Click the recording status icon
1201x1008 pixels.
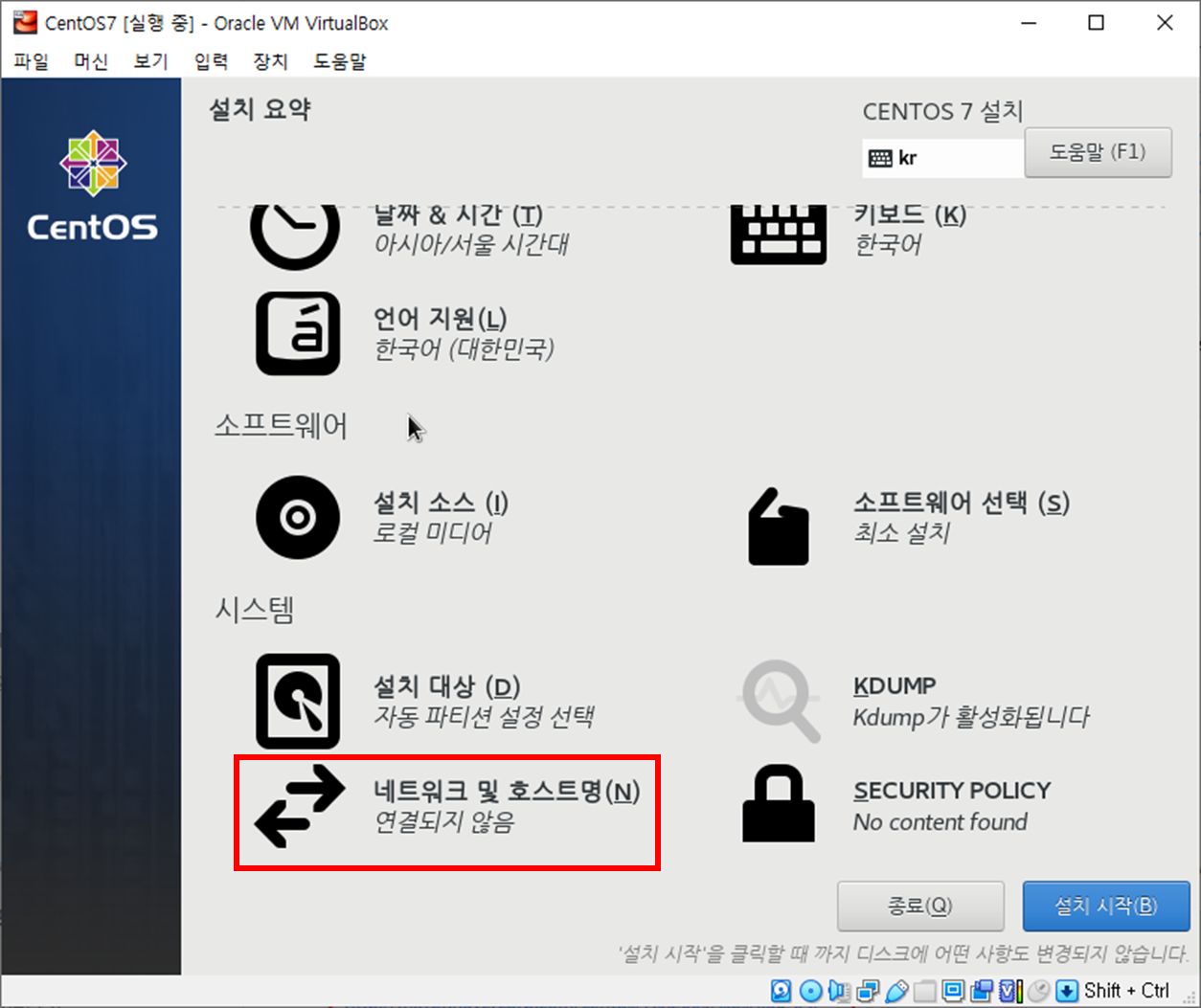click(x=982, y=991)
